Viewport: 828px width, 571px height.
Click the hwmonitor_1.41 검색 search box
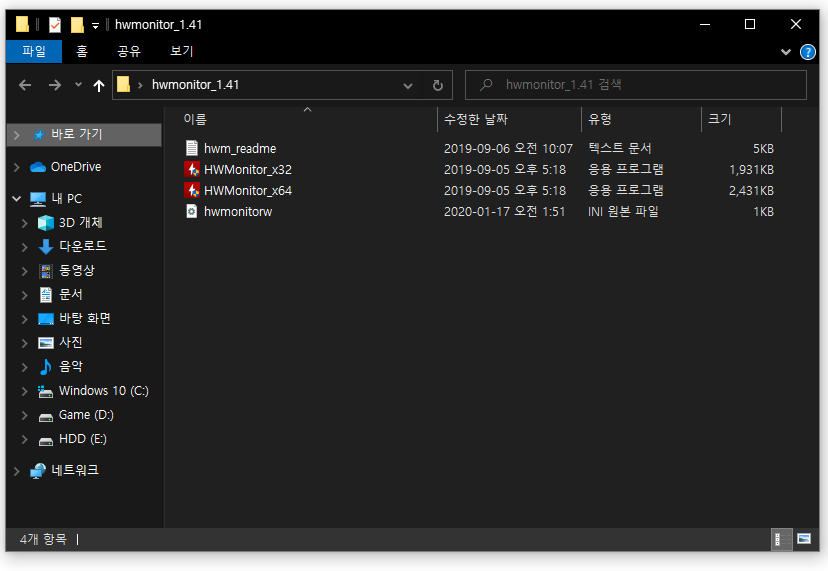tap(636, 85)
